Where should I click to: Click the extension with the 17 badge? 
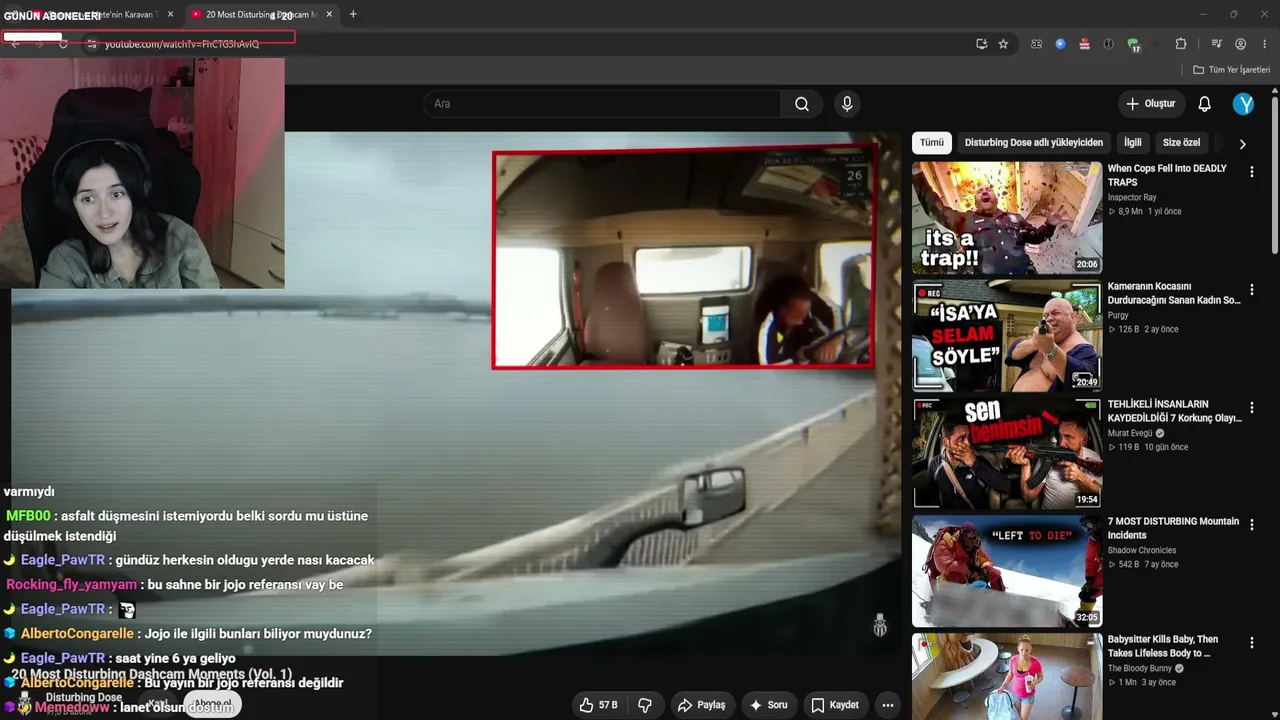[1133, 45]
